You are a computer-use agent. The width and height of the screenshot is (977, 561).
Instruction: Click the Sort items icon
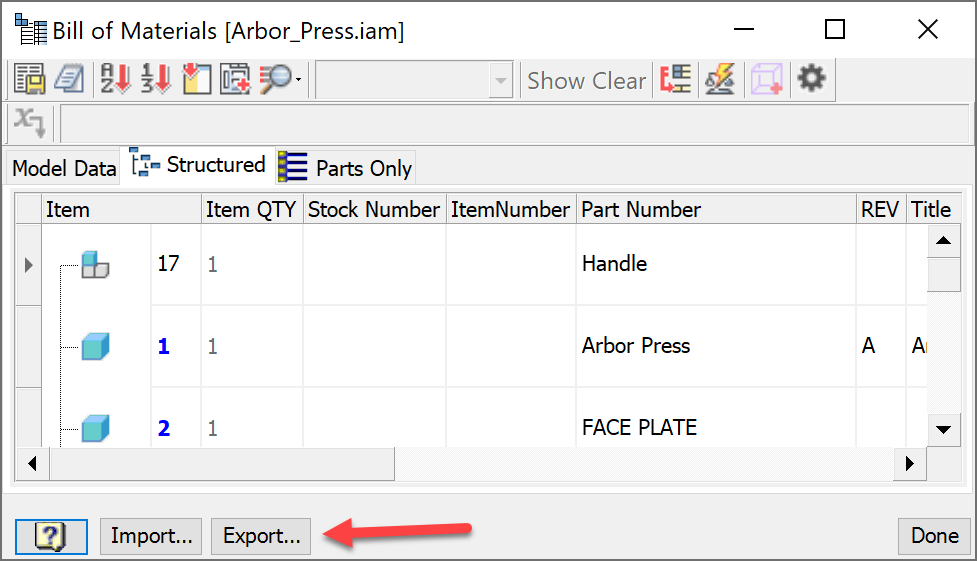pos(116,80)
